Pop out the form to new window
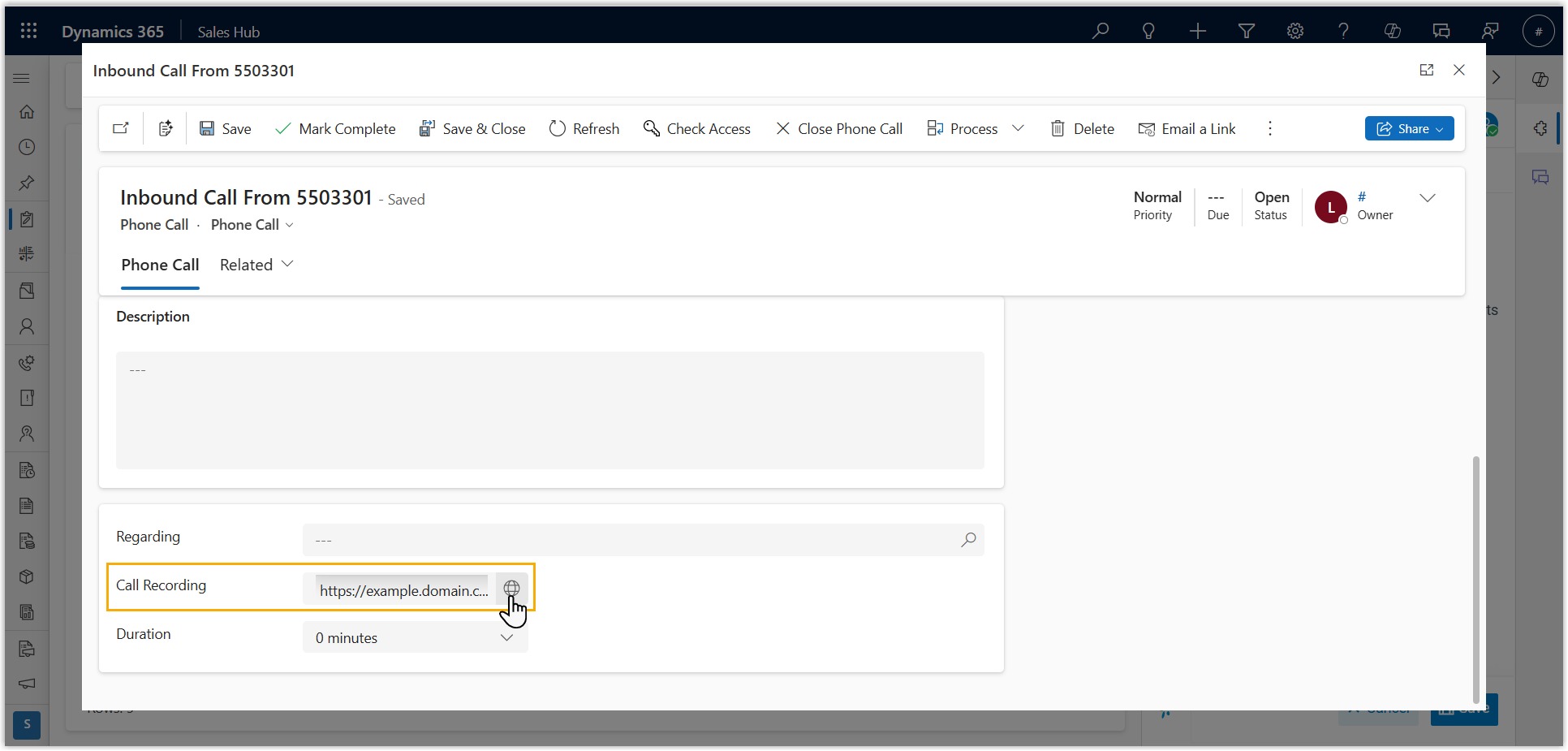This screenshot has height=751, width=1568. 1427,70
